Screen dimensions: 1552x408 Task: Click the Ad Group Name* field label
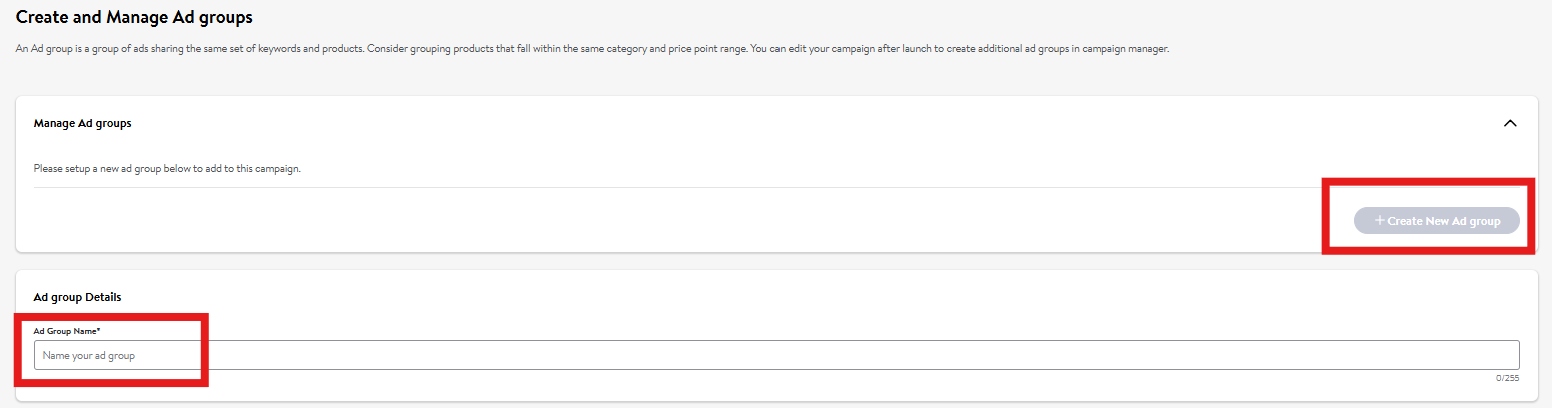(x=66, y=330)
